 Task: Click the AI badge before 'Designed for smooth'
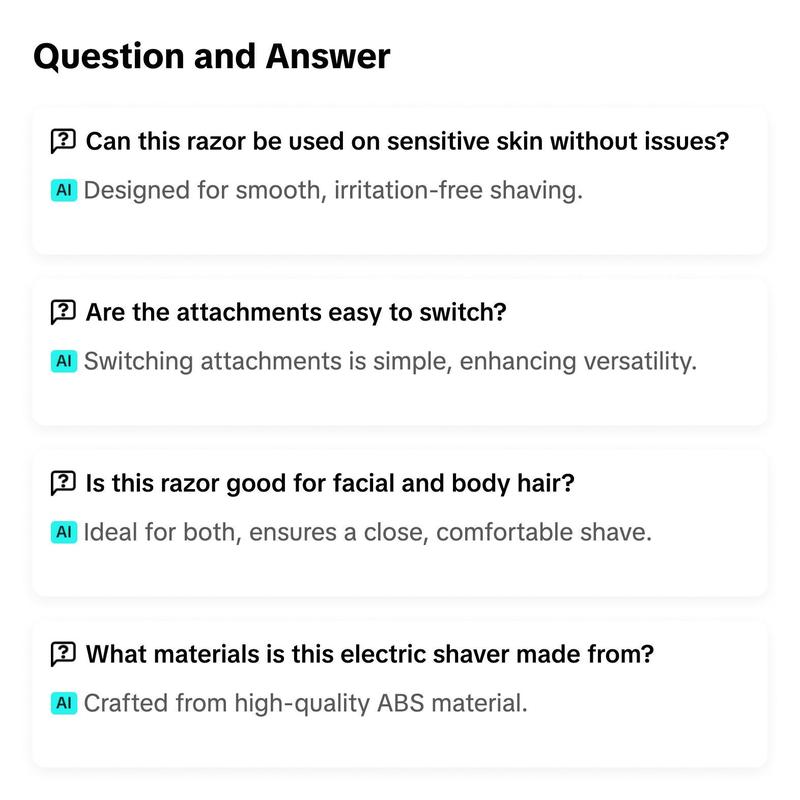coord(64,190)
